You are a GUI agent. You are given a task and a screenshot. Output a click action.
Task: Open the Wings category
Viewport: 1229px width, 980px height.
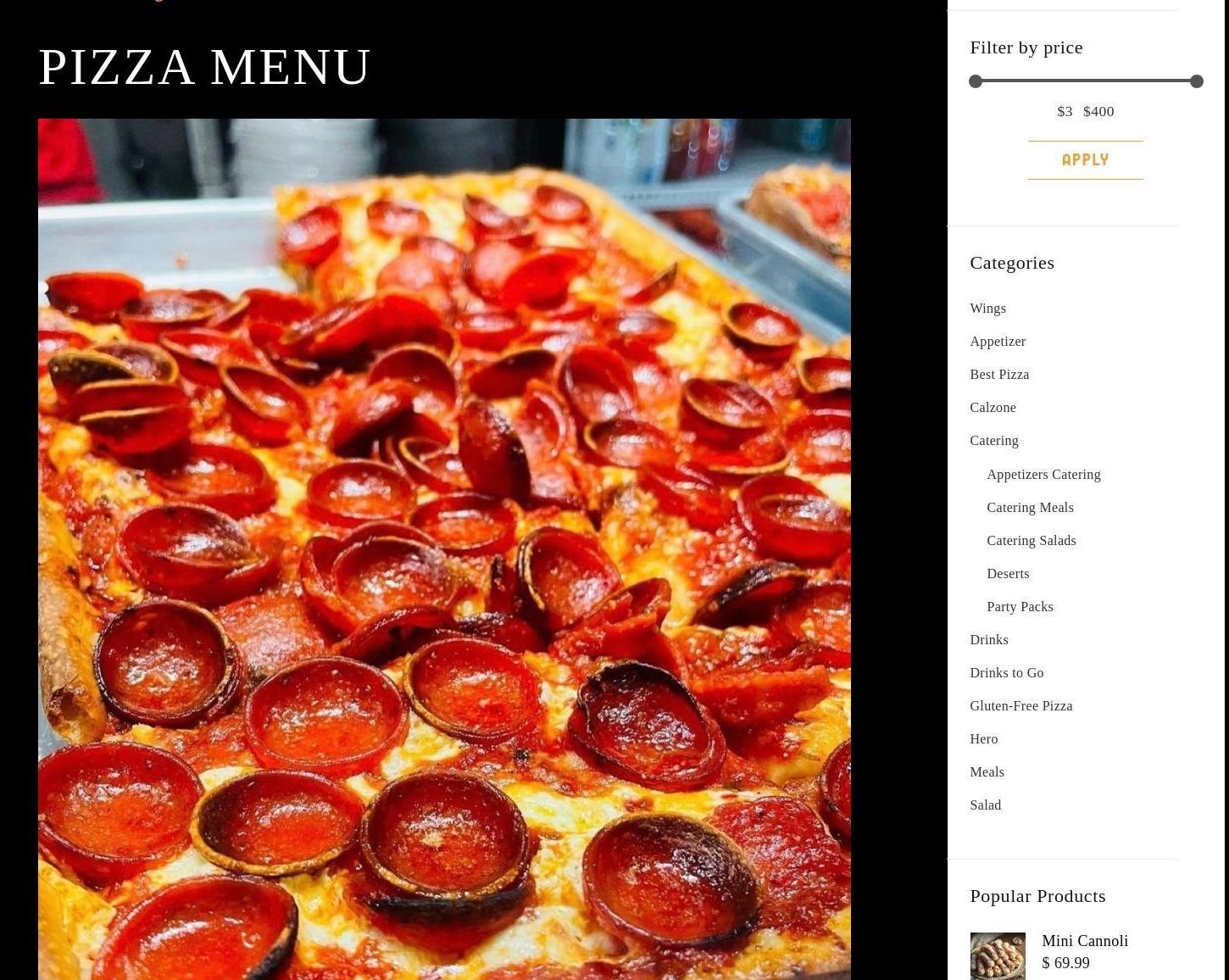click(987, 309)
